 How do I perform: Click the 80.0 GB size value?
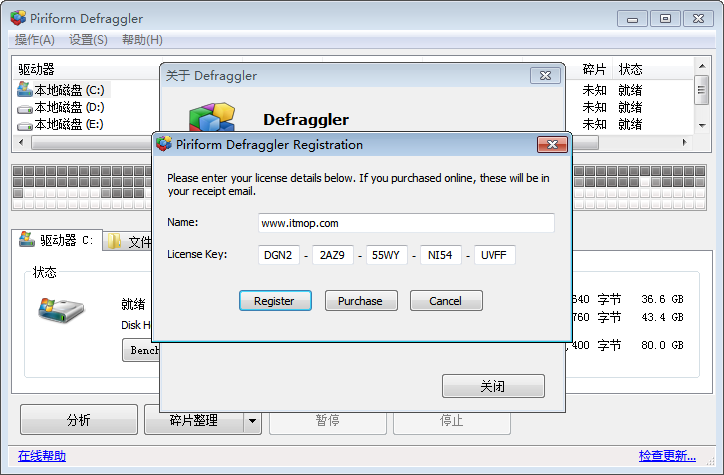(662, 345)
